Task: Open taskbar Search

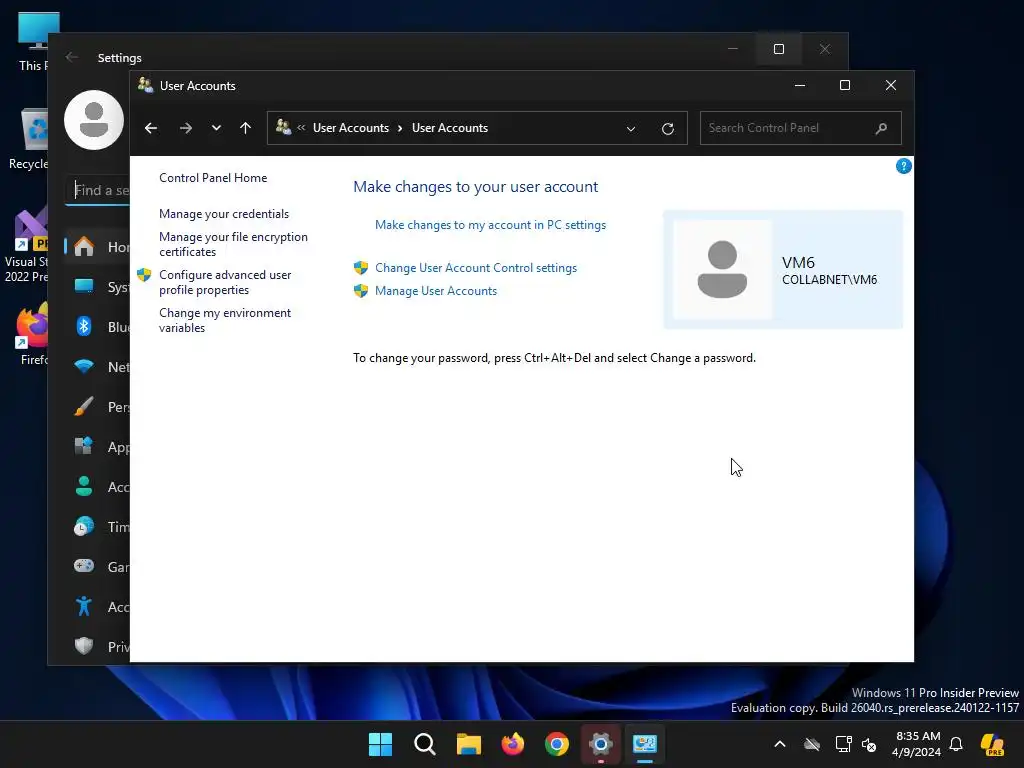Action: pyautogui.click(x=424, y=744)
